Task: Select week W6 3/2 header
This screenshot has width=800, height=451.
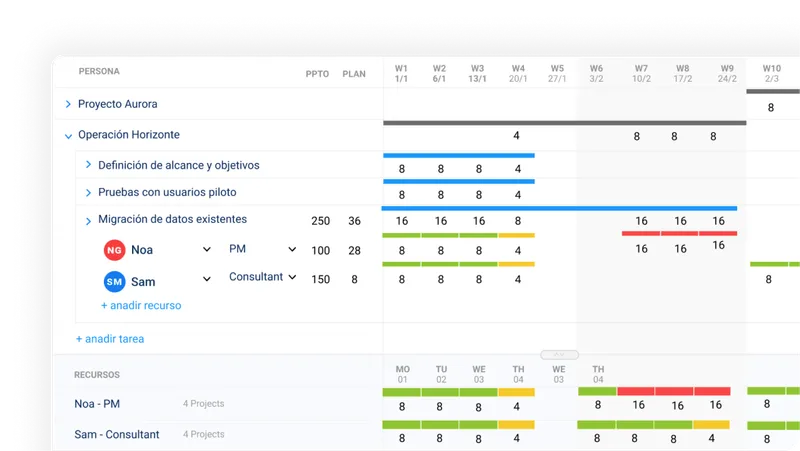Action: (596, 73)
